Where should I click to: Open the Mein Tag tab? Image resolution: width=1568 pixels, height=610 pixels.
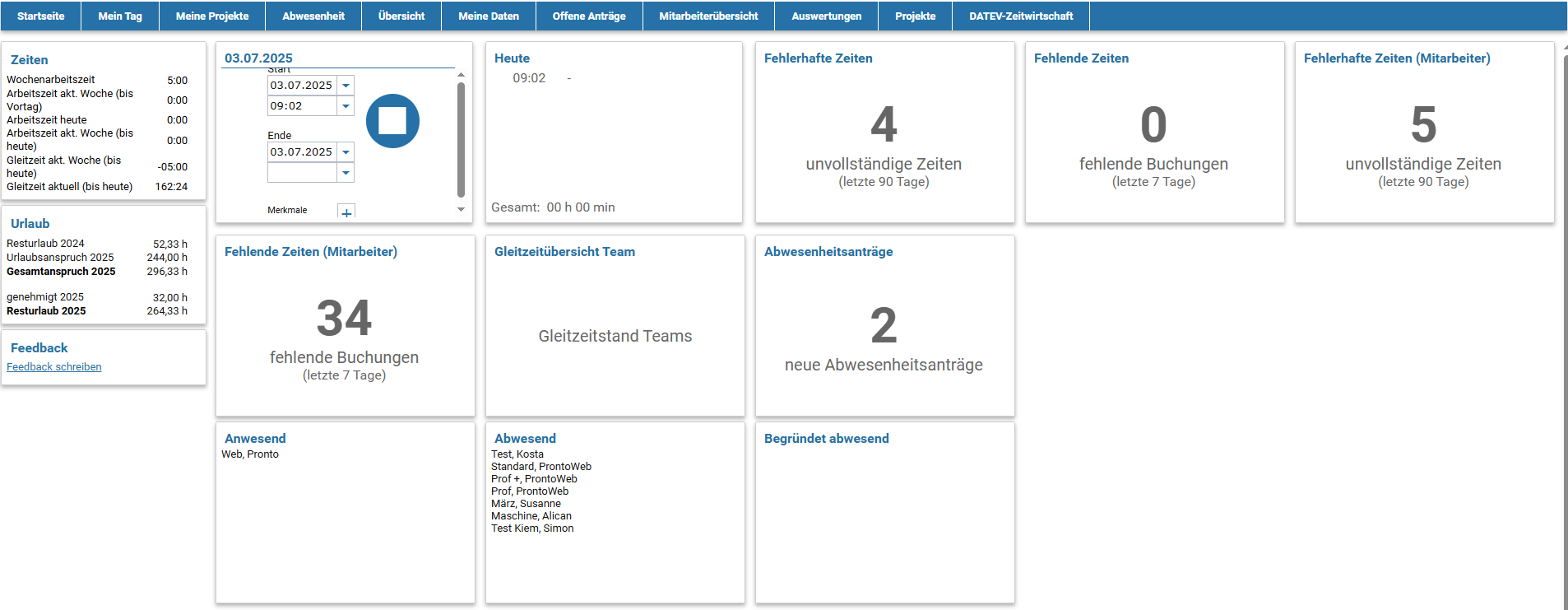pos(120,16)
